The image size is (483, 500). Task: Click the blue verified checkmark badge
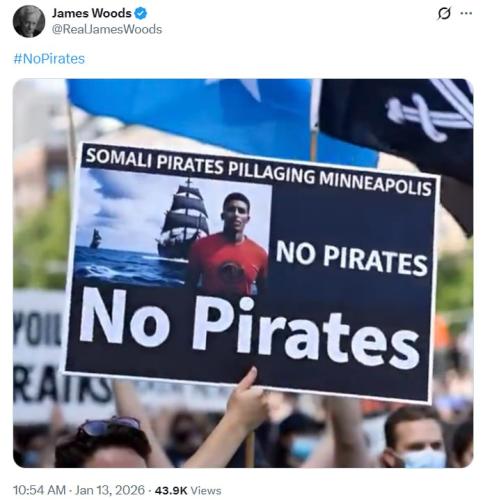(140, 13)
